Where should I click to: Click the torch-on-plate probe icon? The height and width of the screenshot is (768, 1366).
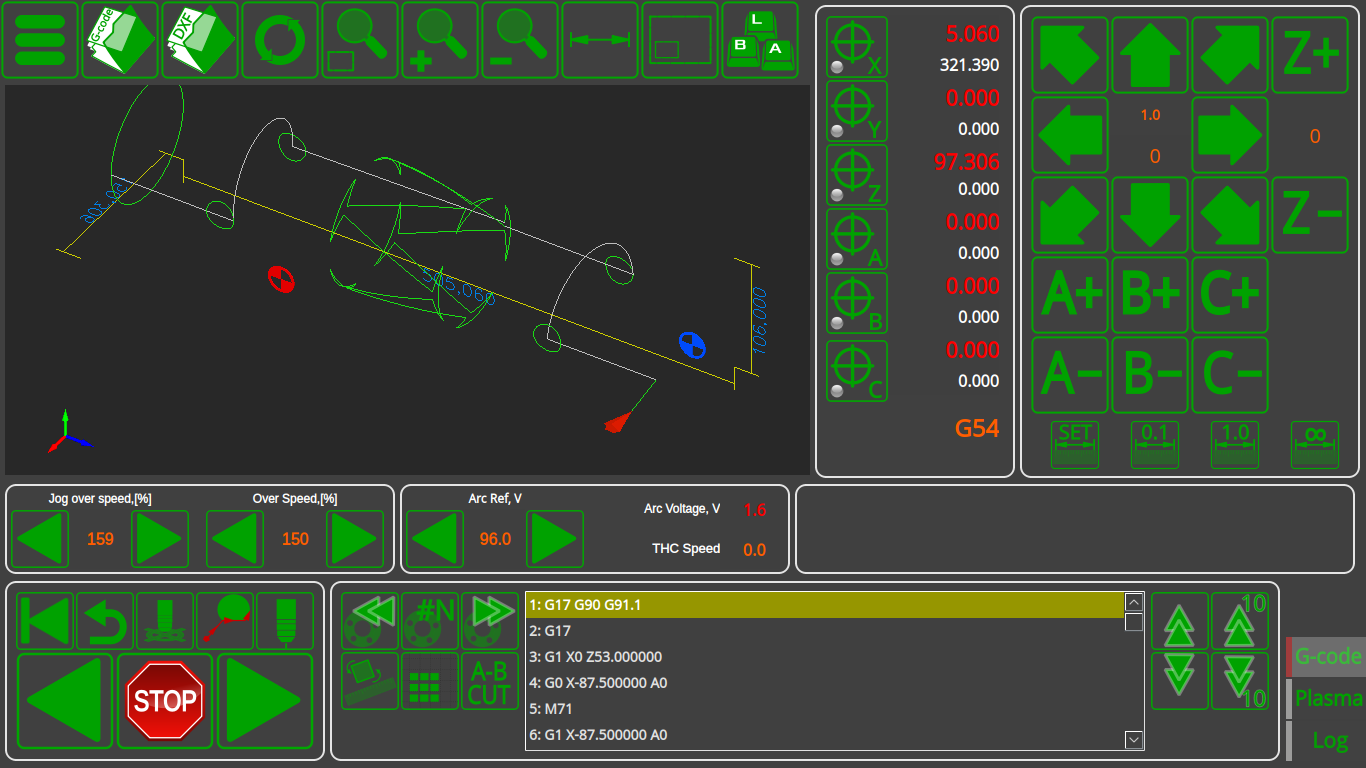pyautogui.click(x=165, y=621)
